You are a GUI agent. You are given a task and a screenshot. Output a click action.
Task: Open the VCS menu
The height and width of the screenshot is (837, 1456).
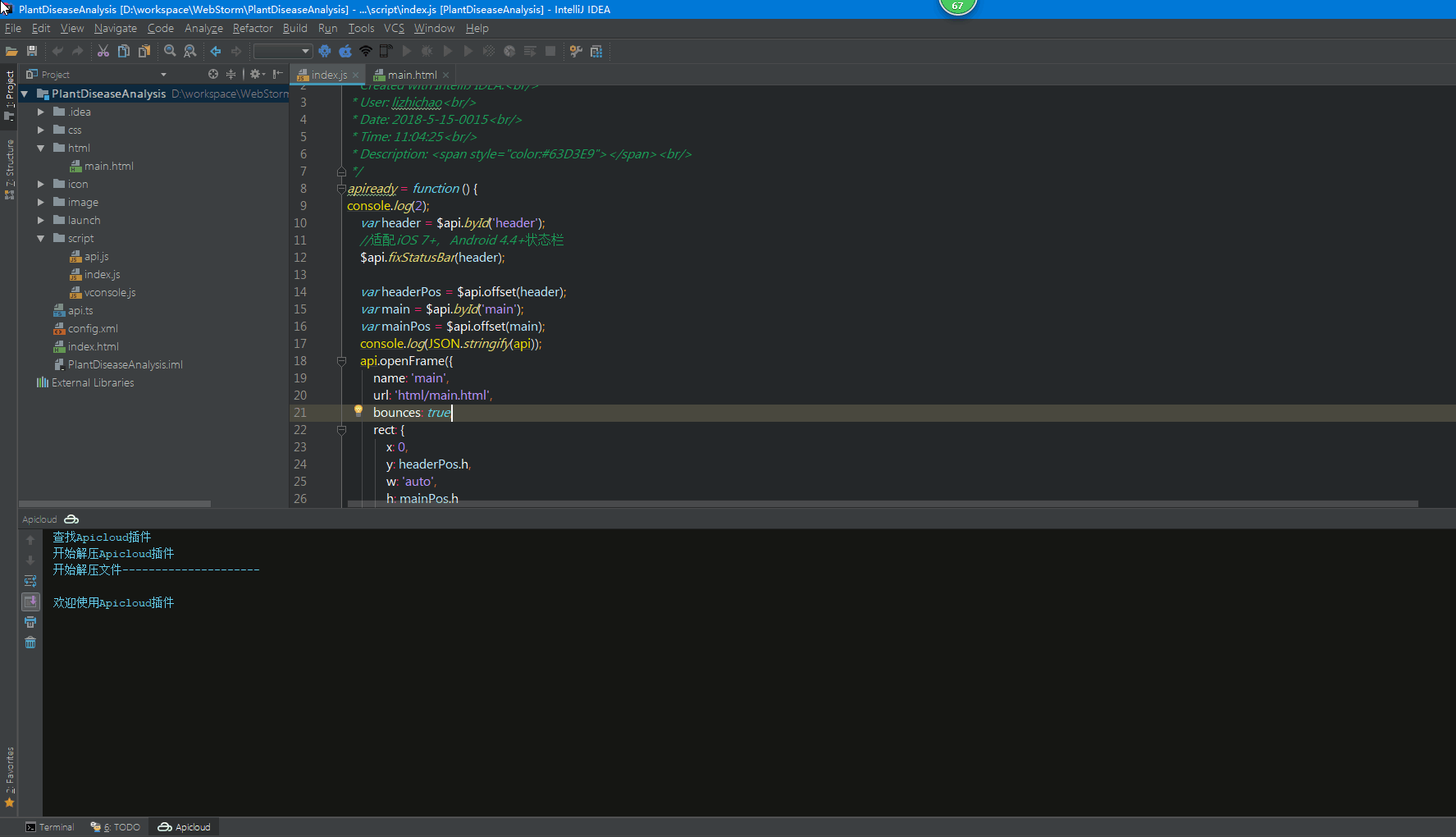pyautogui.click(x=394, y=28)
